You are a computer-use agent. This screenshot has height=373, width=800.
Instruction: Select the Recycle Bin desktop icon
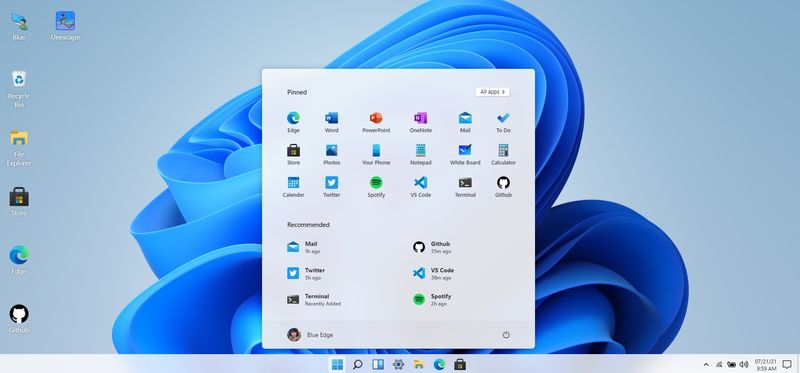pyautogui.click(x=19, y=89)
